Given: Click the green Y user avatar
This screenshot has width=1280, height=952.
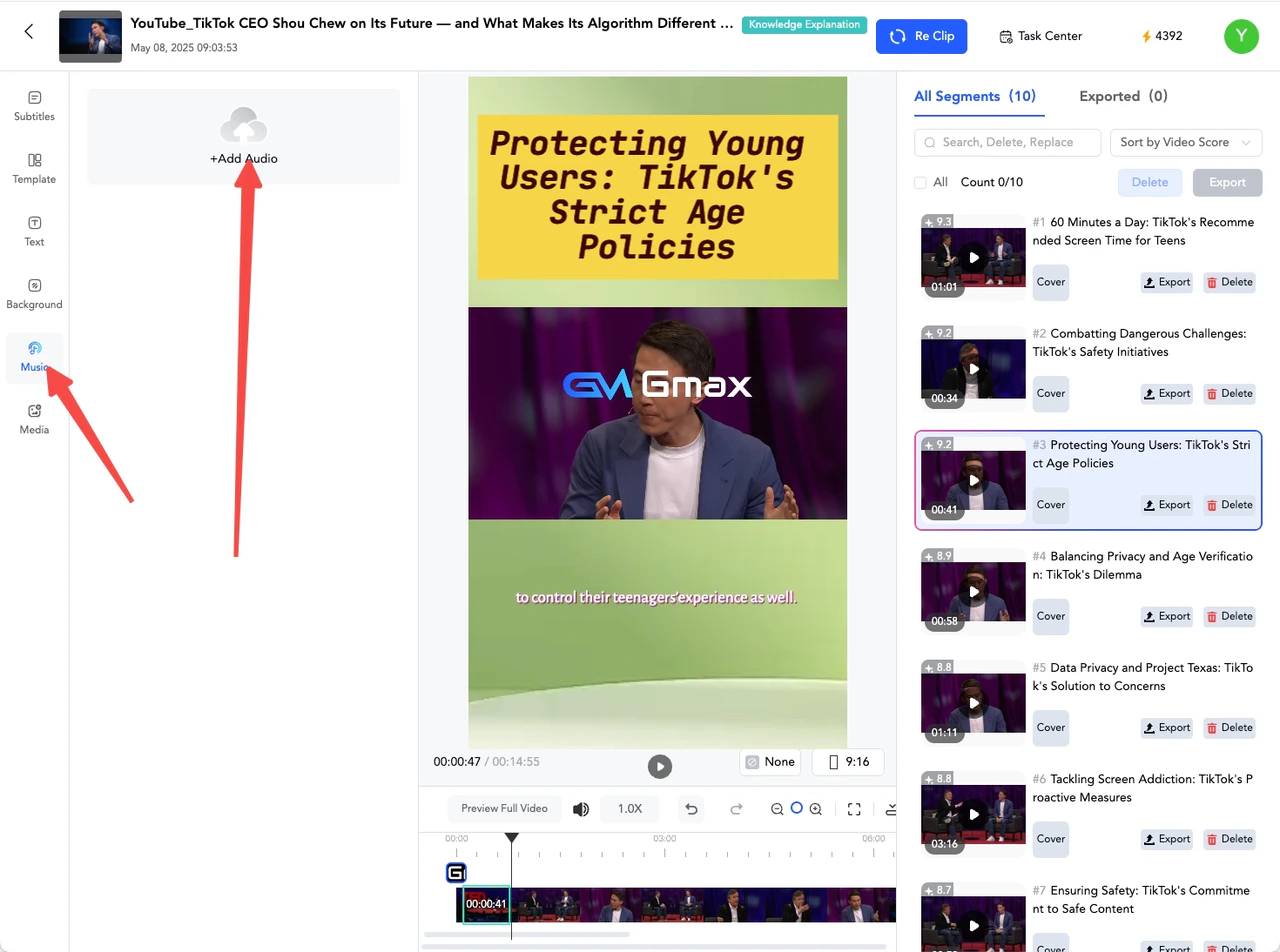Looking at the screenshot, I should click(x=1241, y=36).
